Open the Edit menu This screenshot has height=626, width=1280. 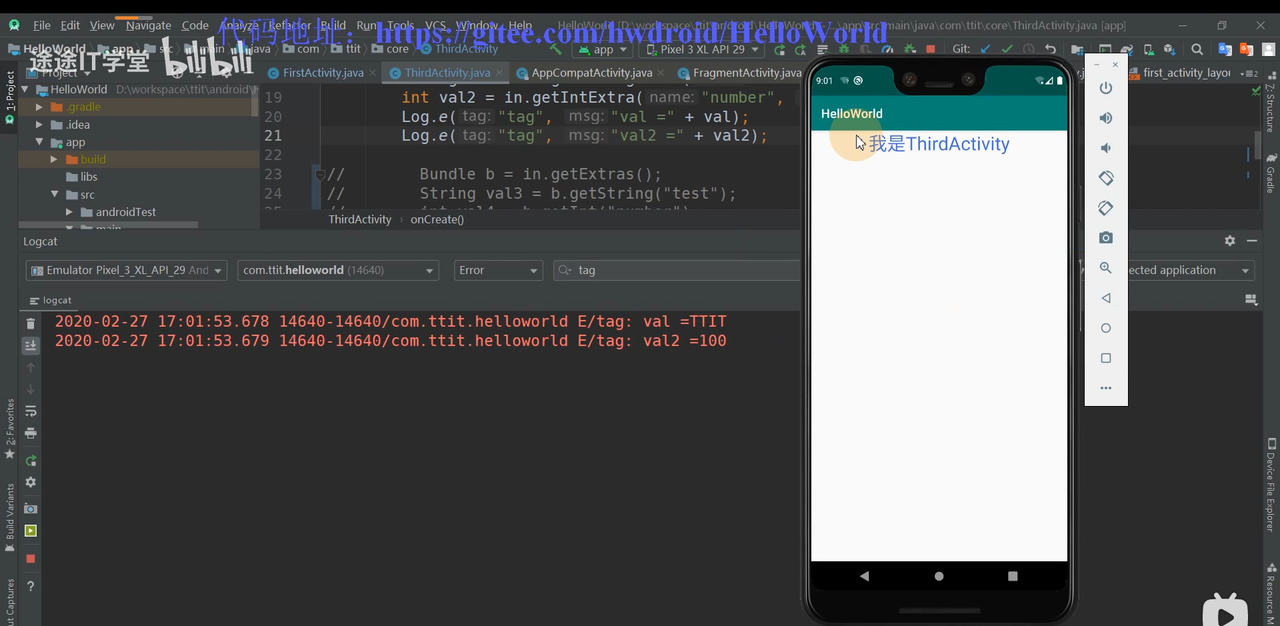pos(70,25)
